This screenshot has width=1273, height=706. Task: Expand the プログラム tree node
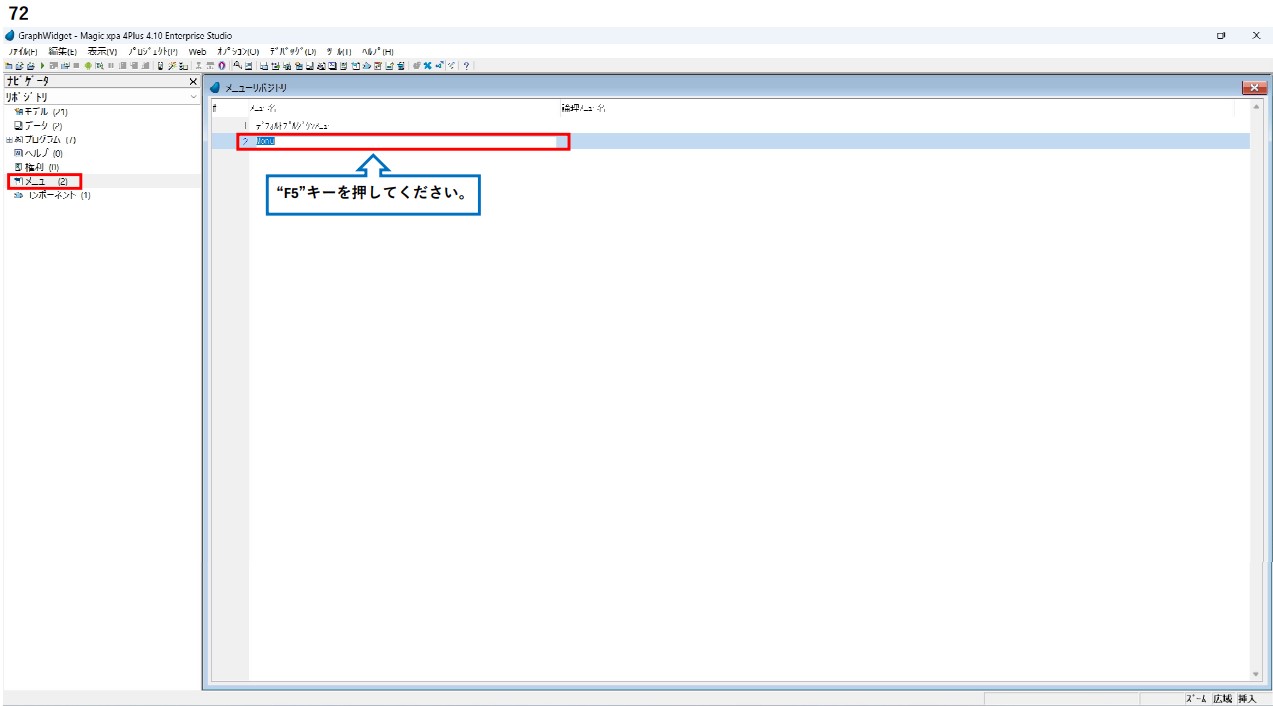coord(9,140)
